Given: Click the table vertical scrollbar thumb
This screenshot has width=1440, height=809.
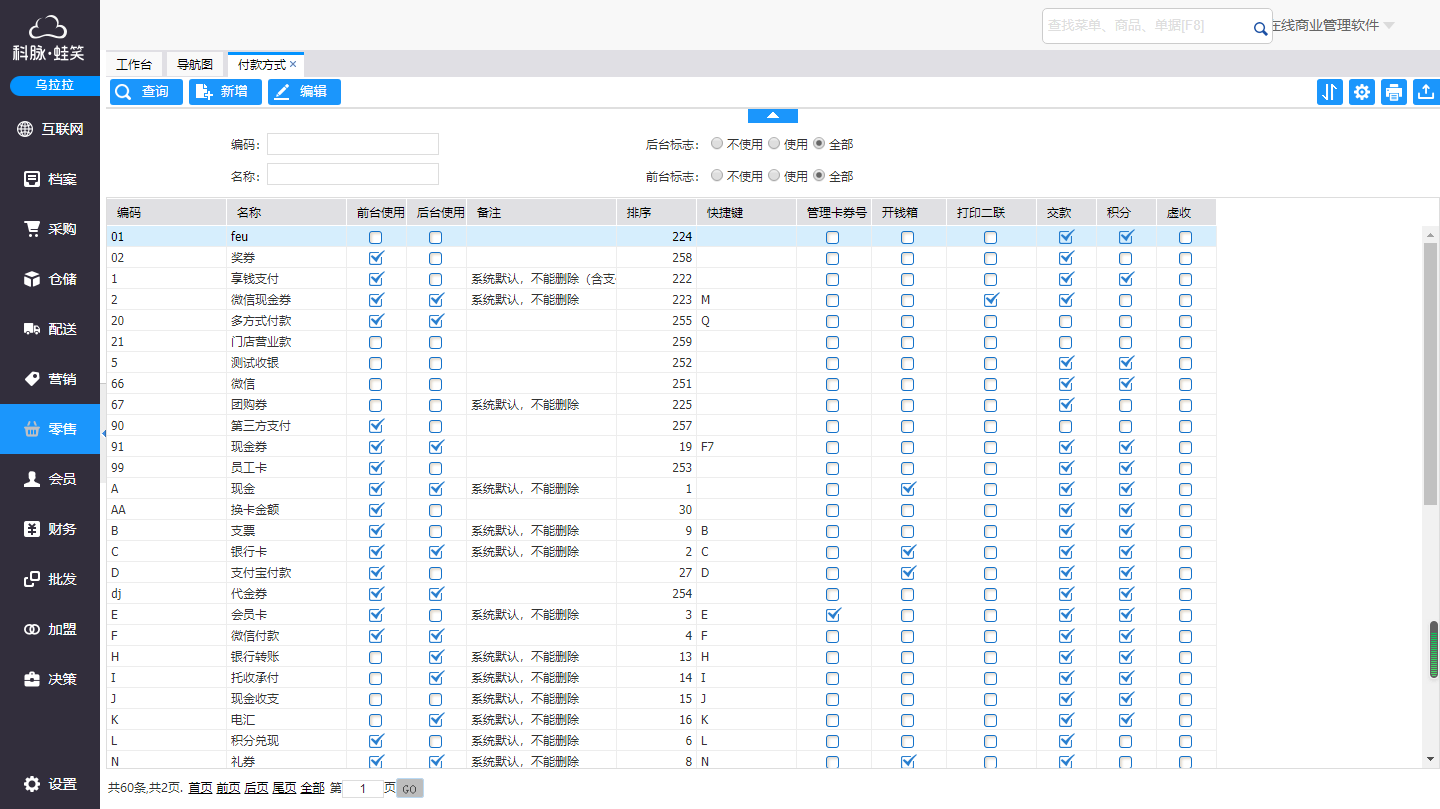Looking at the screenshot, I should [1430, 372].
